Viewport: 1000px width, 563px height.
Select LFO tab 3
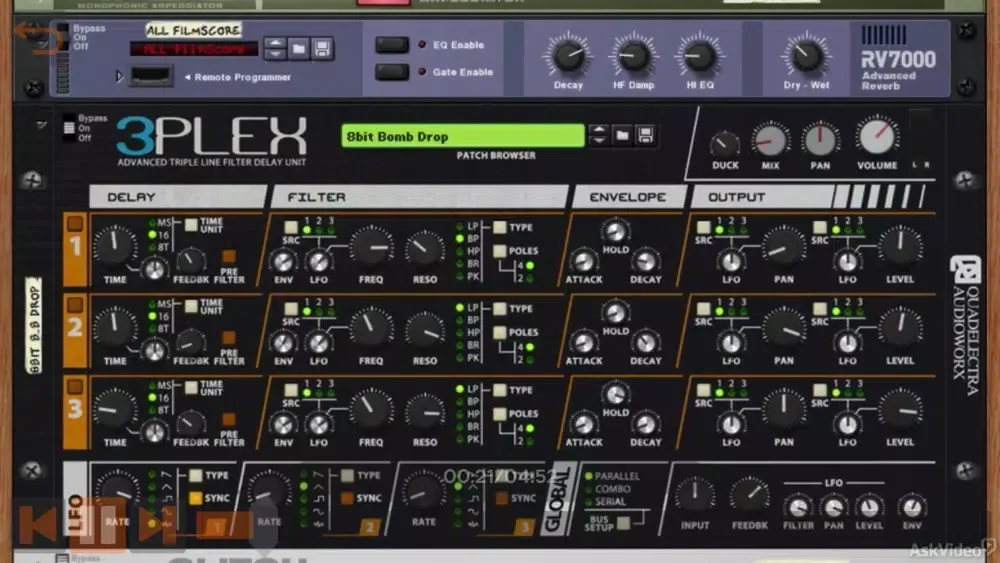524,527
